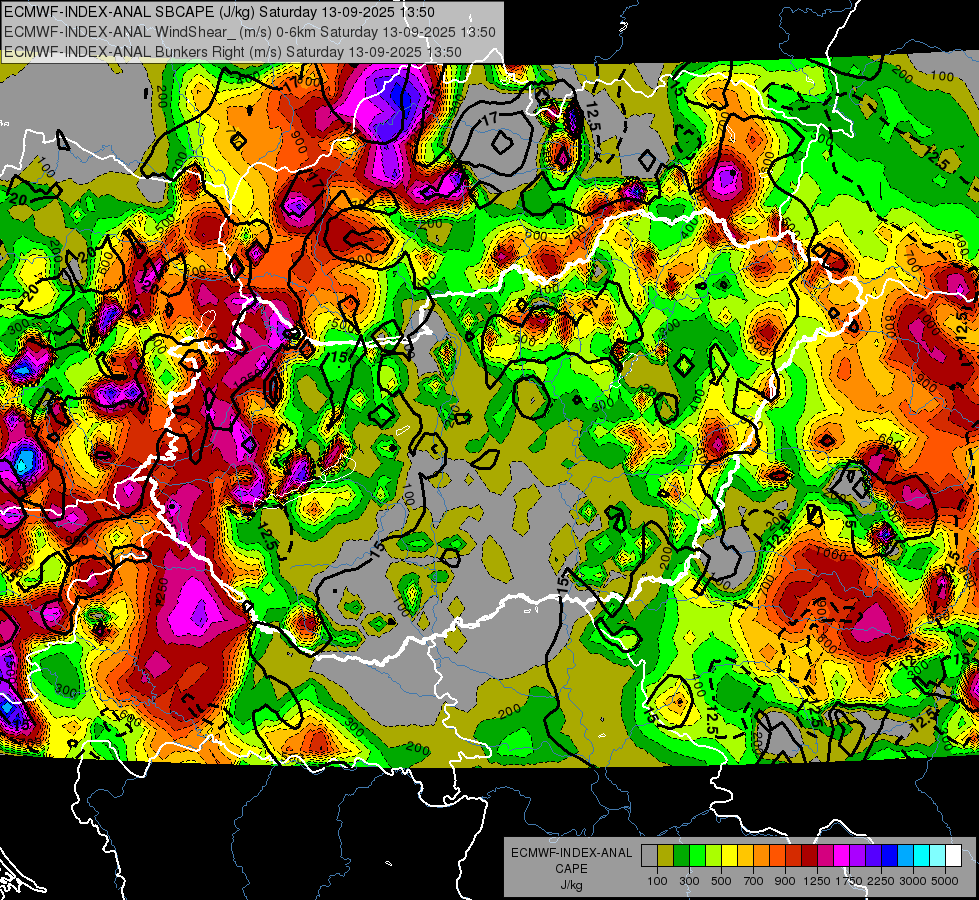The width and height of the screenshot is (979, 900).
Task: Pick the violet legend swatch left of 2250
Action: pos(873,856)
